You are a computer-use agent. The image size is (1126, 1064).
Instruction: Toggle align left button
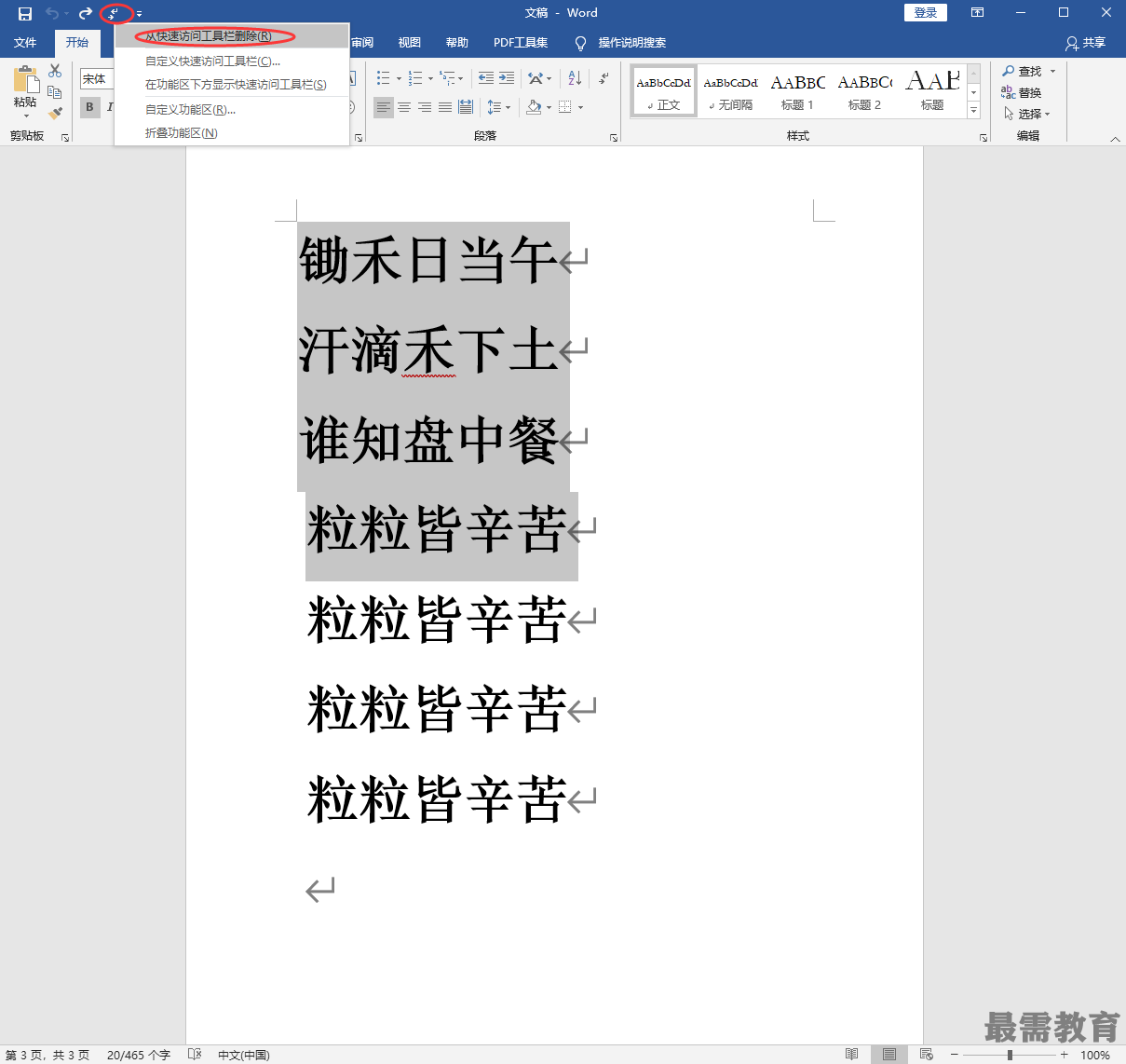point(384,107)
